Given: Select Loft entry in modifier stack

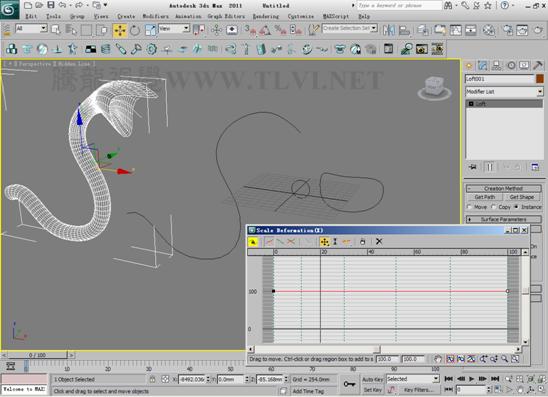Looking at the screenshot, I should click(x=504, y=104).
